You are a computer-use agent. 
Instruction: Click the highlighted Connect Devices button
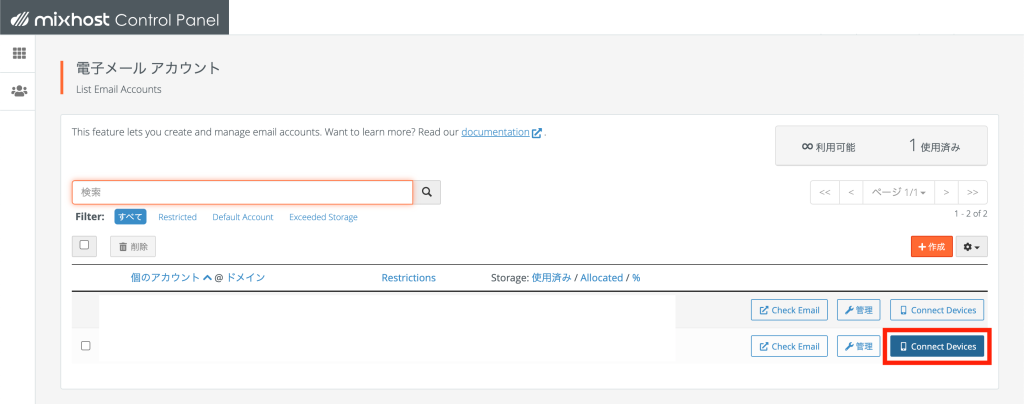coord(937,346)
